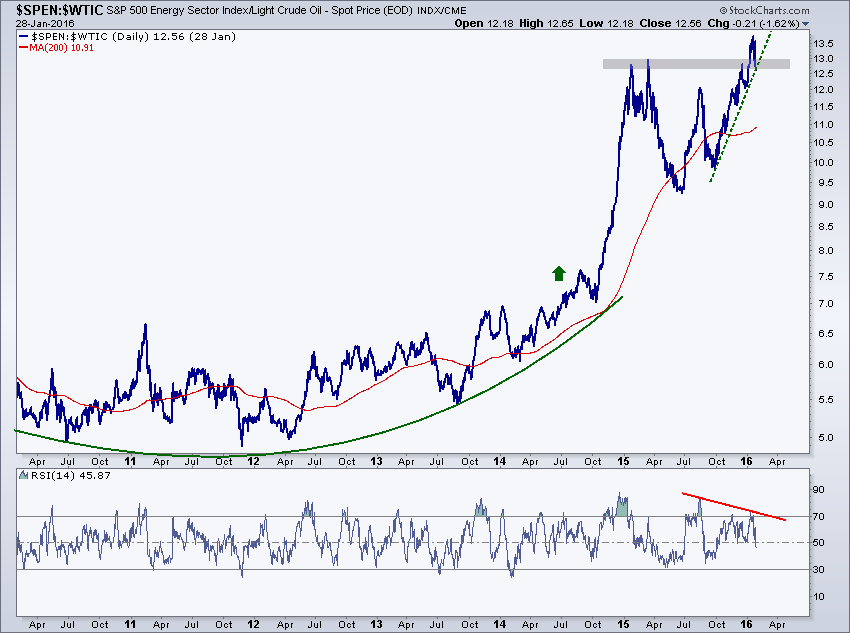The width and height of the screenshot is (850, 633).
Task: Select the MA(200) 10.91 legend entry
Action: 56,48
